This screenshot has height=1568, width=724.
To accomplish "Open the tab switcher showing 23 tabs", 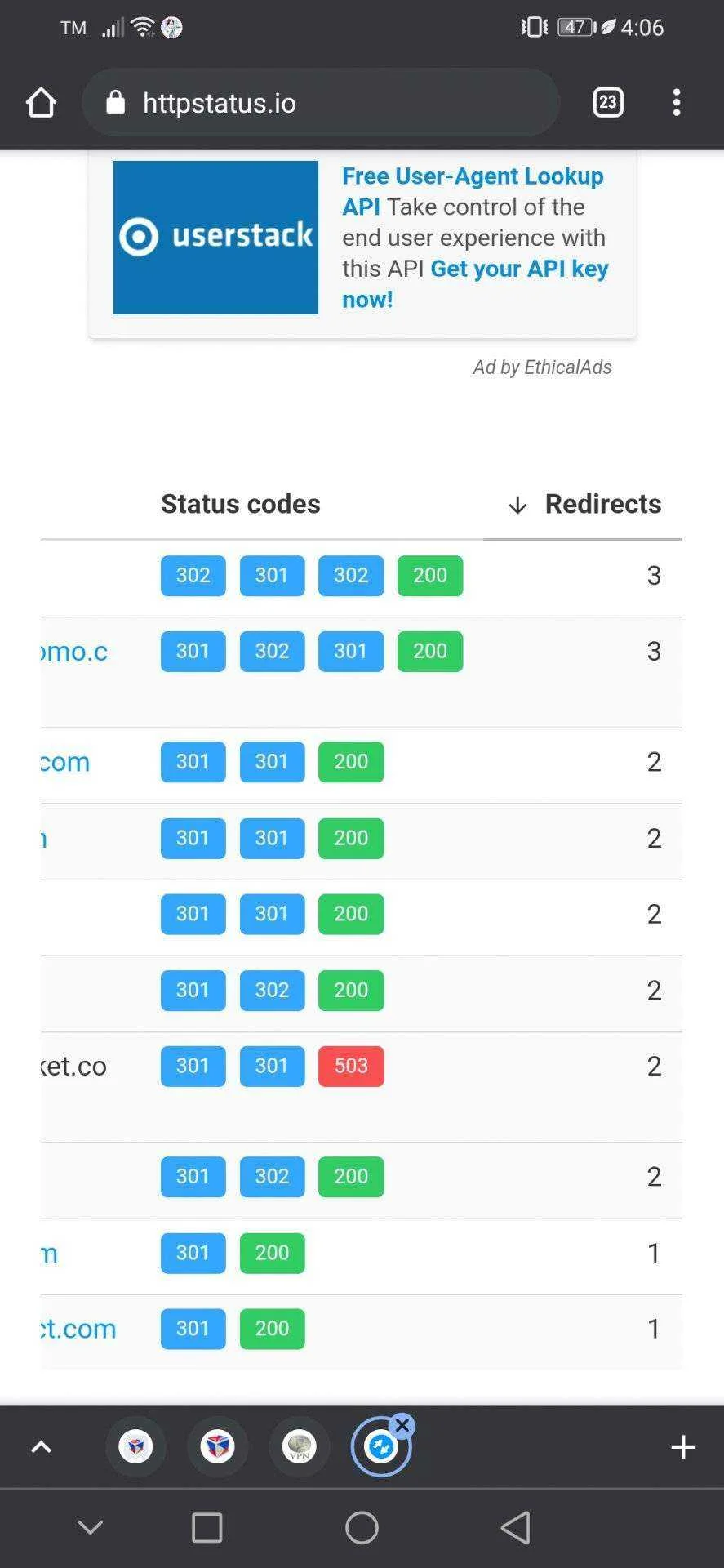I will [x=608, y=102].
